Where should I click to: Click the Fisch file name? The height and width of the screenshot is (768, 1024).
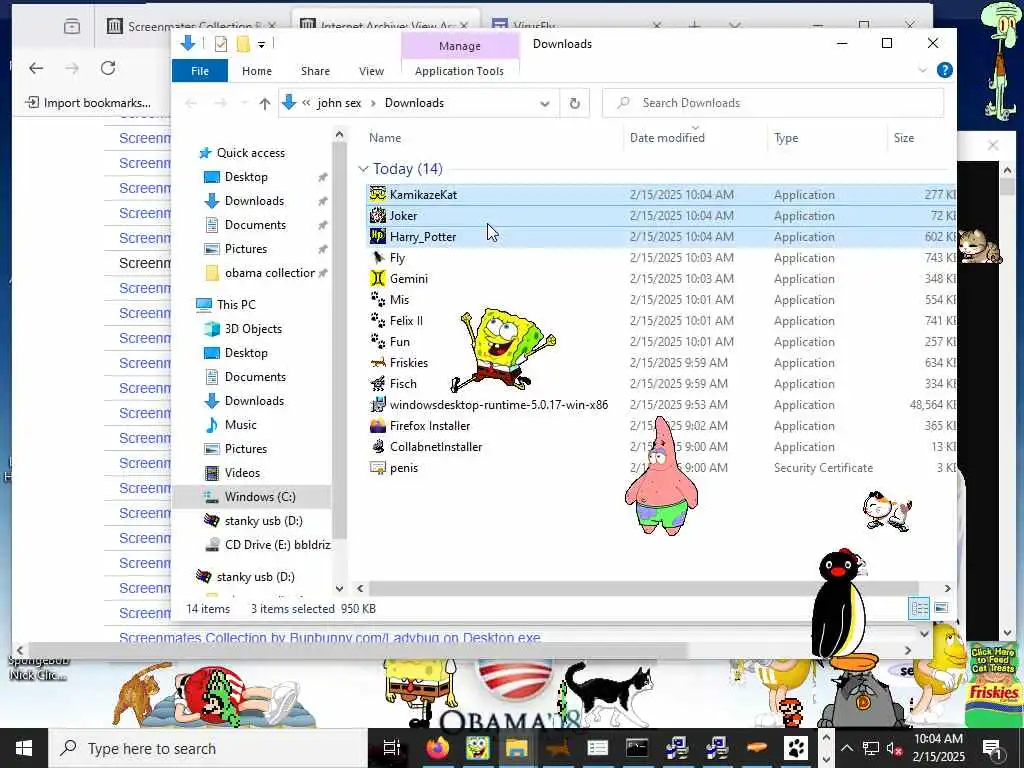(x=403, y=383)
